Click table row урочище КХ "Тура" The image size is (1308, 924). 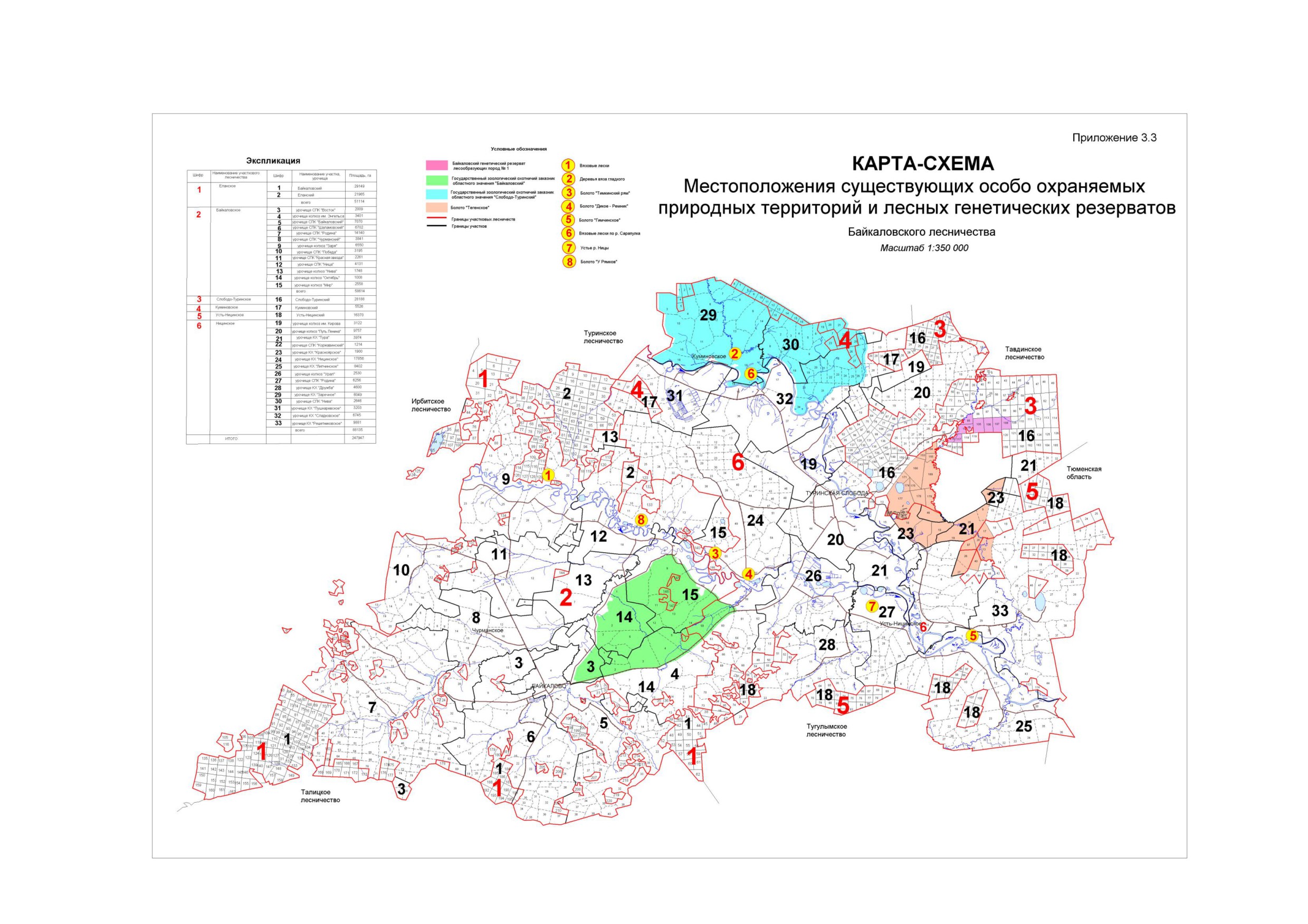pyautogui.click(x=321, y=338)
